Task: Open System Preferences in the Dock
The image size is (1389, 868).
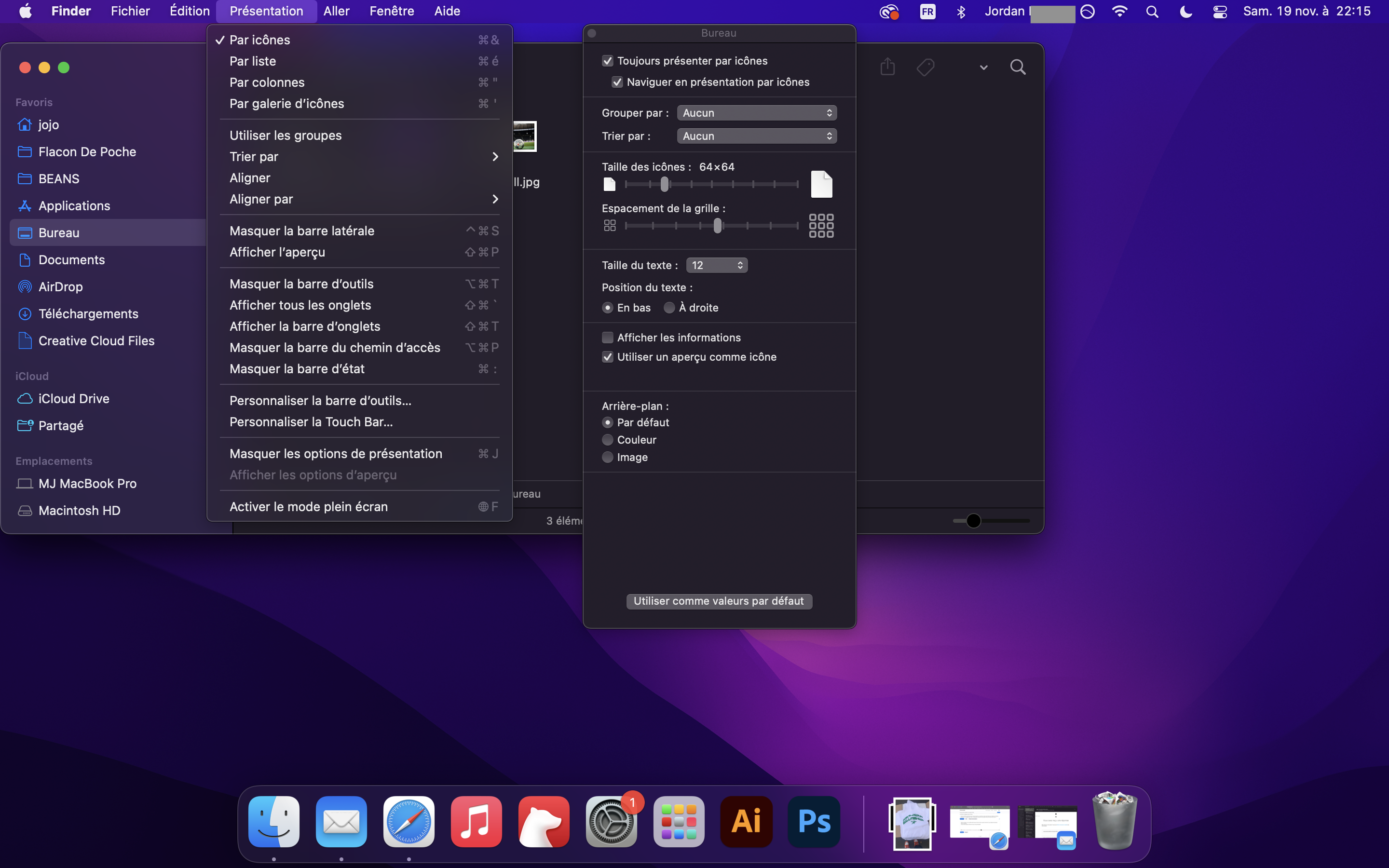Action: (x=611, y=822)
